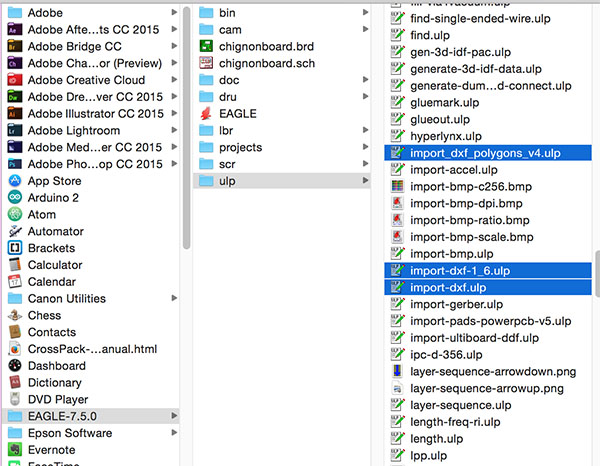Select gluemark.ulp file

(x=488, y=103)
